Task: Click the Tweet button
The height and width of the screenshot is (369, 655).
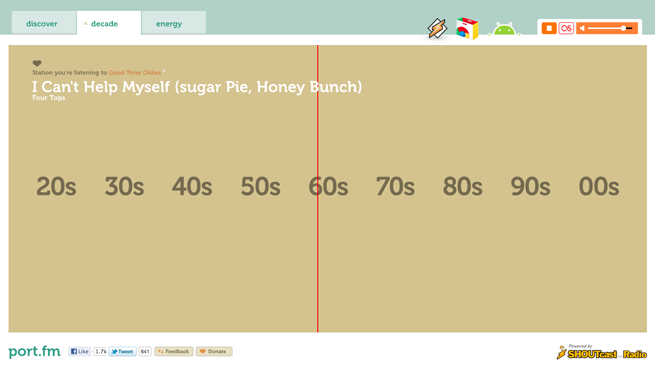Action: click(x=122, y=351)
